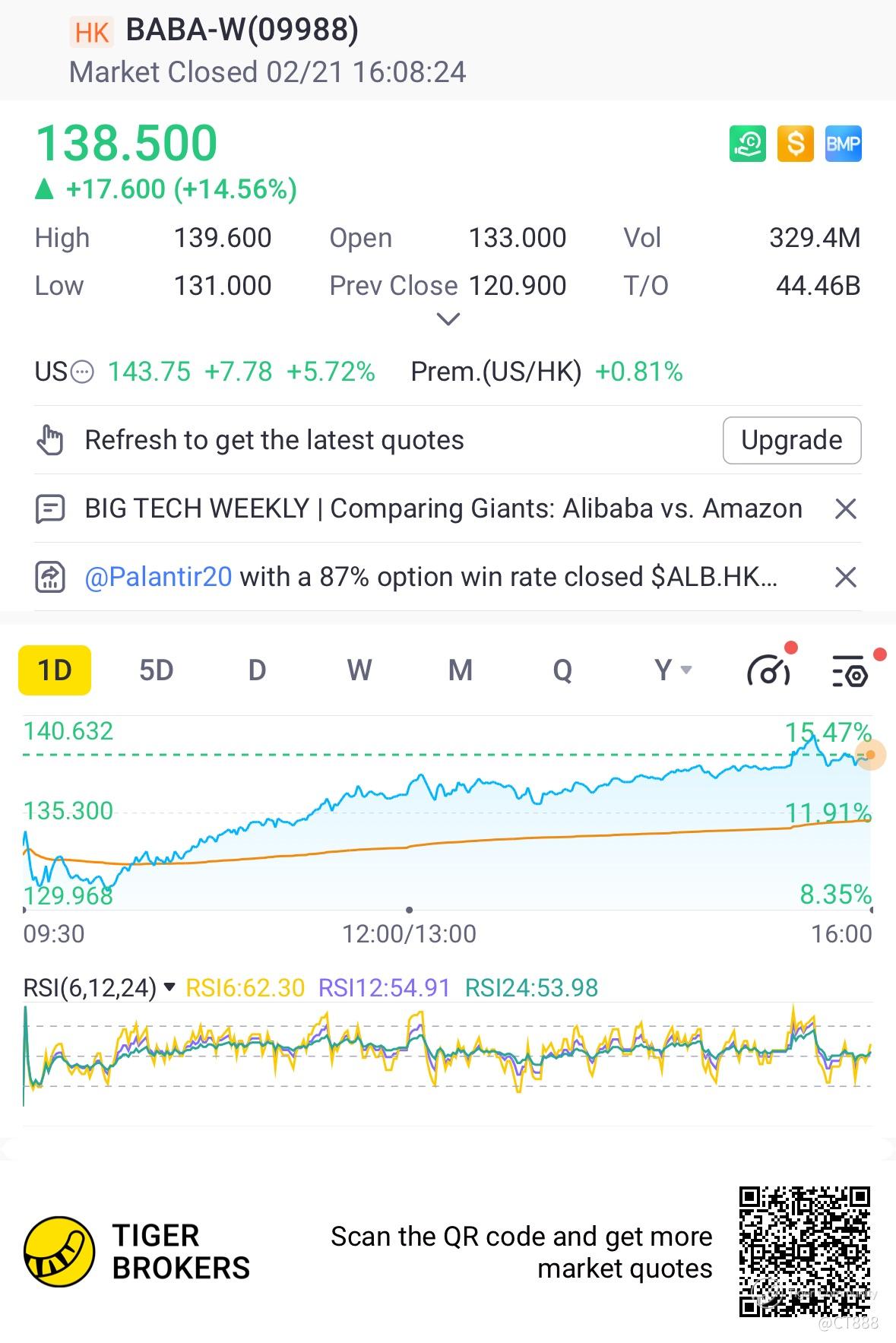Screen dimensions: 896x1343
Task: Dismiss the BIG TECH WEEKLY banner
Action: (x=845, y=508)
